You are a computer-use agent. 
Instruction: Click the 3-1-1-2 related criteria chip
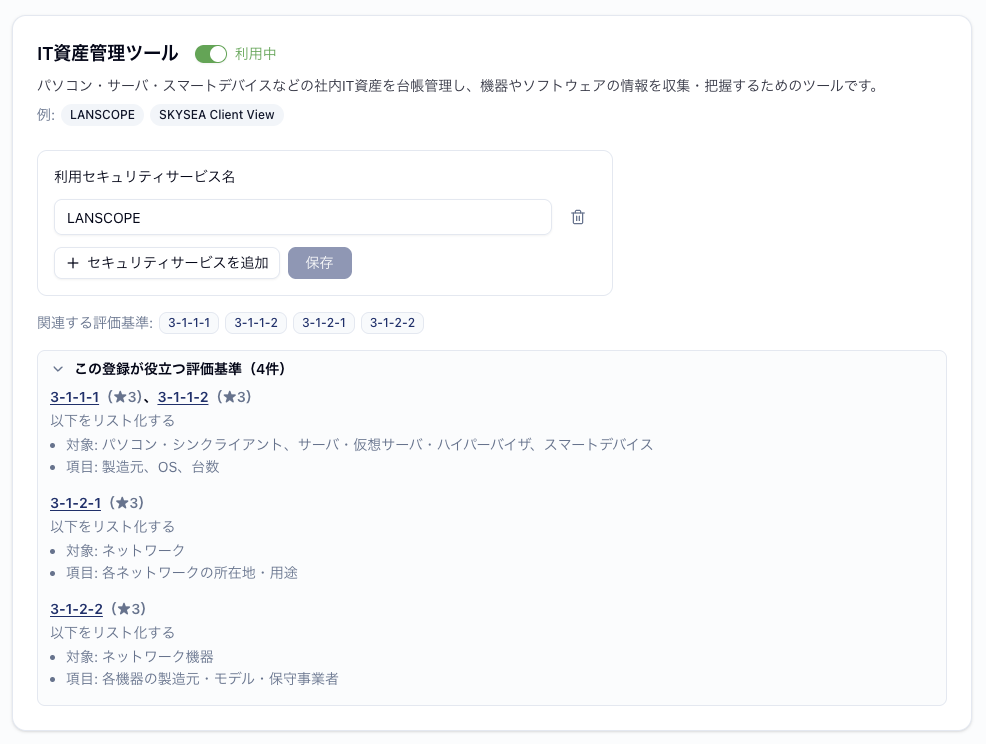click(x=256, y=323)
